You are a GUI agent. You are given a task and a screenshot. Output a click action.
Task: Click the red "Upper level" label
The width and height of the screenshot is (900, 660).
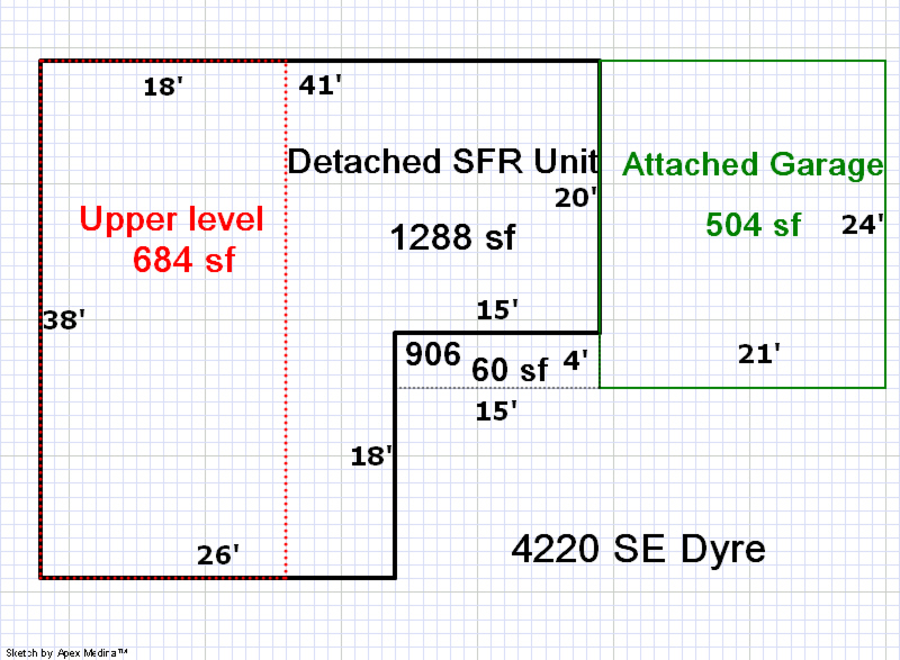tap(171, 219)
